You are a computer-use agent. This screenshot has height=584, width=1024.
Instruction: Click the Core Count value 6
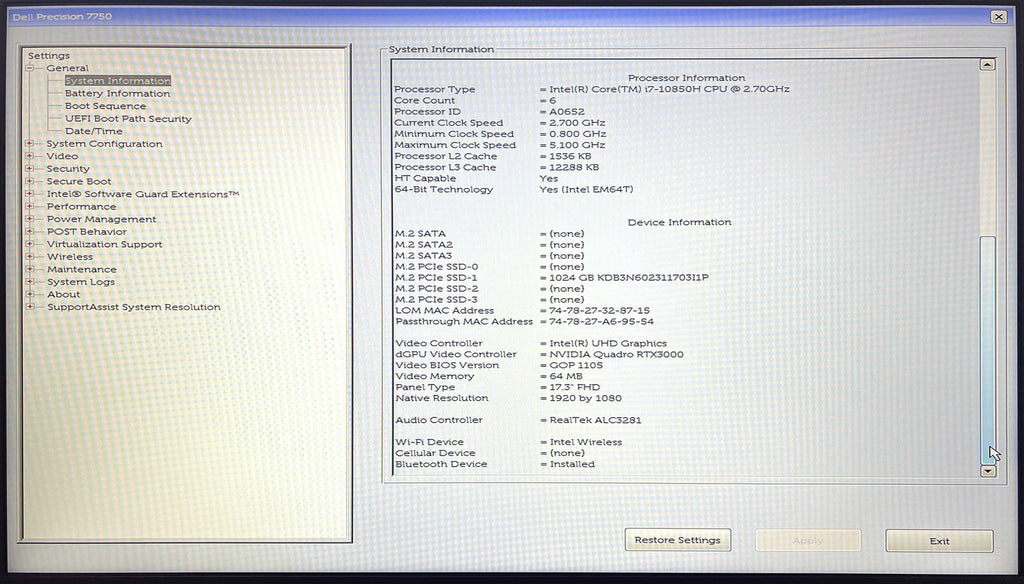pyautogui.click(x=552, y=101)
